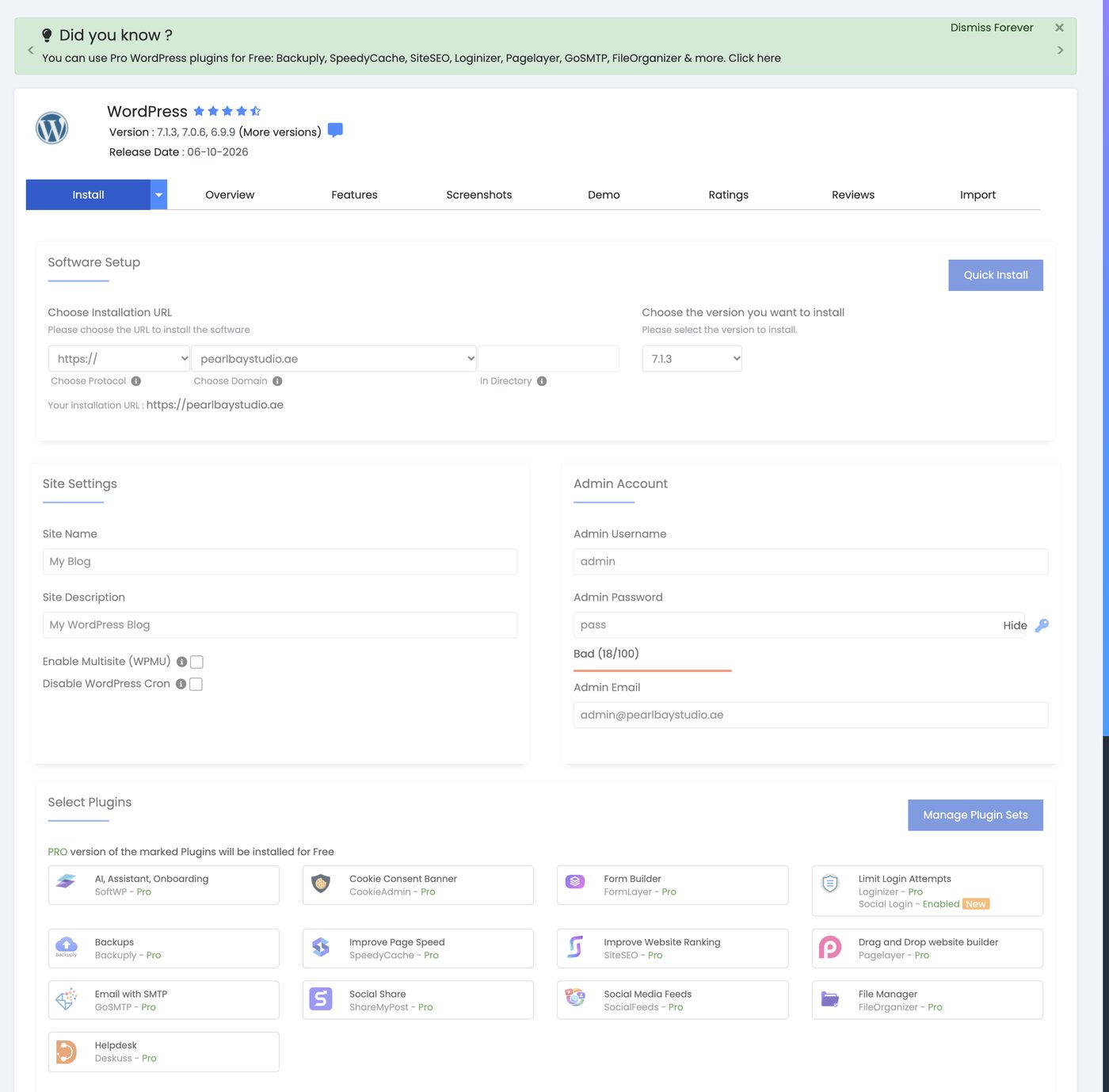The image size is (1109, 1092).
Task: Click the WordPress logo icon
Action: pos(51,128)
